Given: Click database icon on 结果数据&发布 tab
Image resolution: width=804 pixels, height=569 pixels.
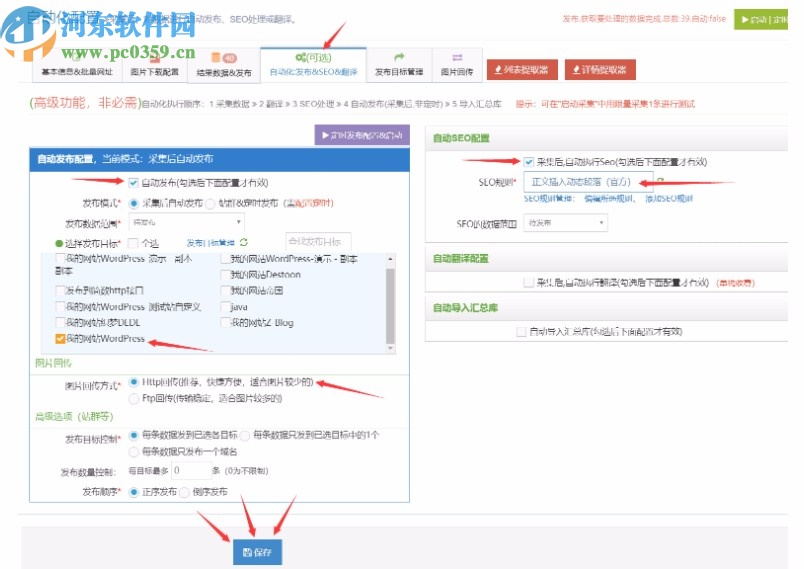Looking at the screenshot, I should 216,57.
